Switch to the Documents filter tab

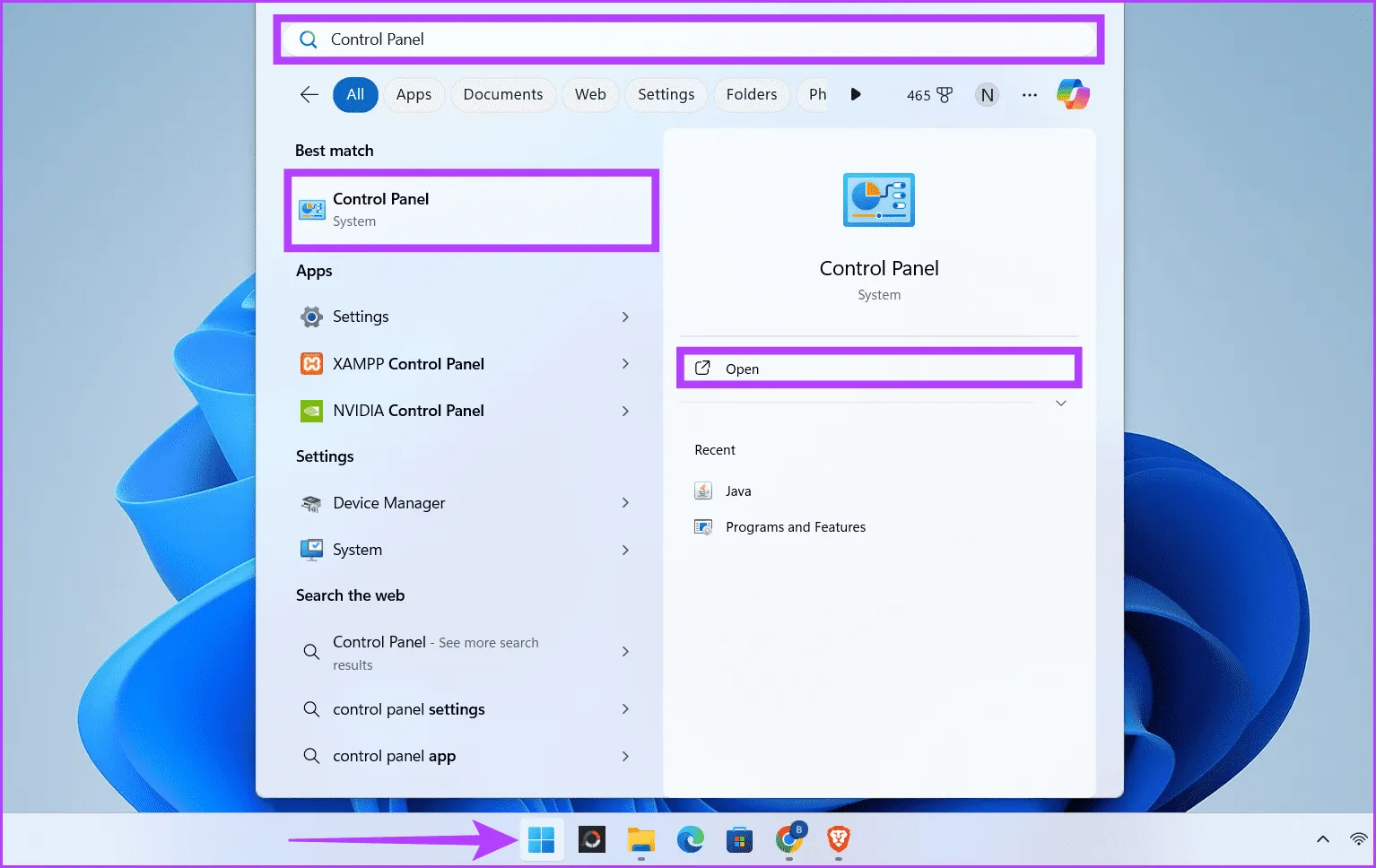(503, 94)
